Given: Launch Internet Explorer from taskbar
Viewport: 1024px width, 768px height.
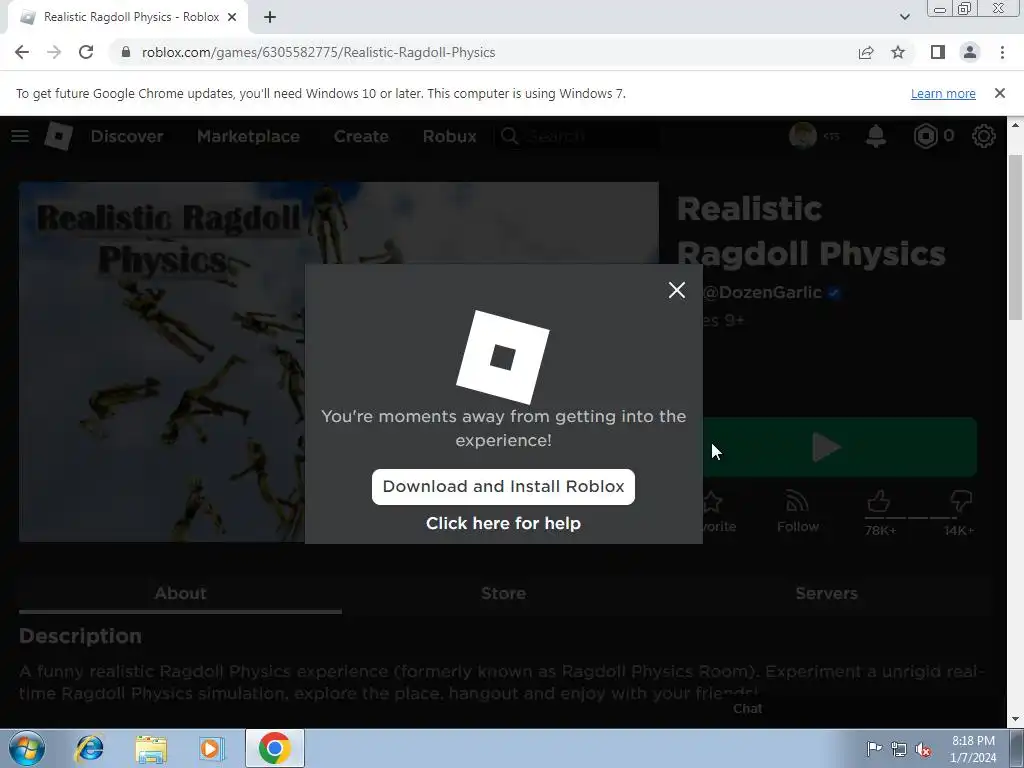Looking at the screenshot, I should 89,748.
